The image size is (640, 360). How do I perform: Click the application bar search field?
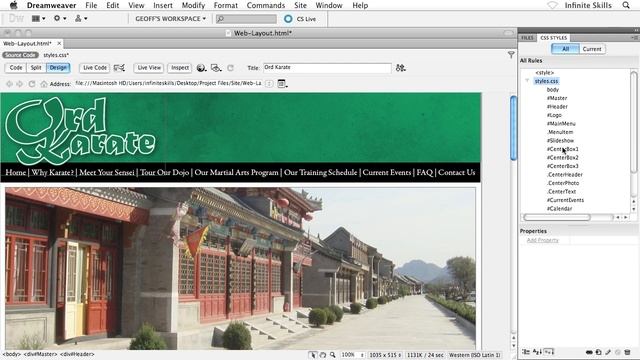(x=246, y=19)
